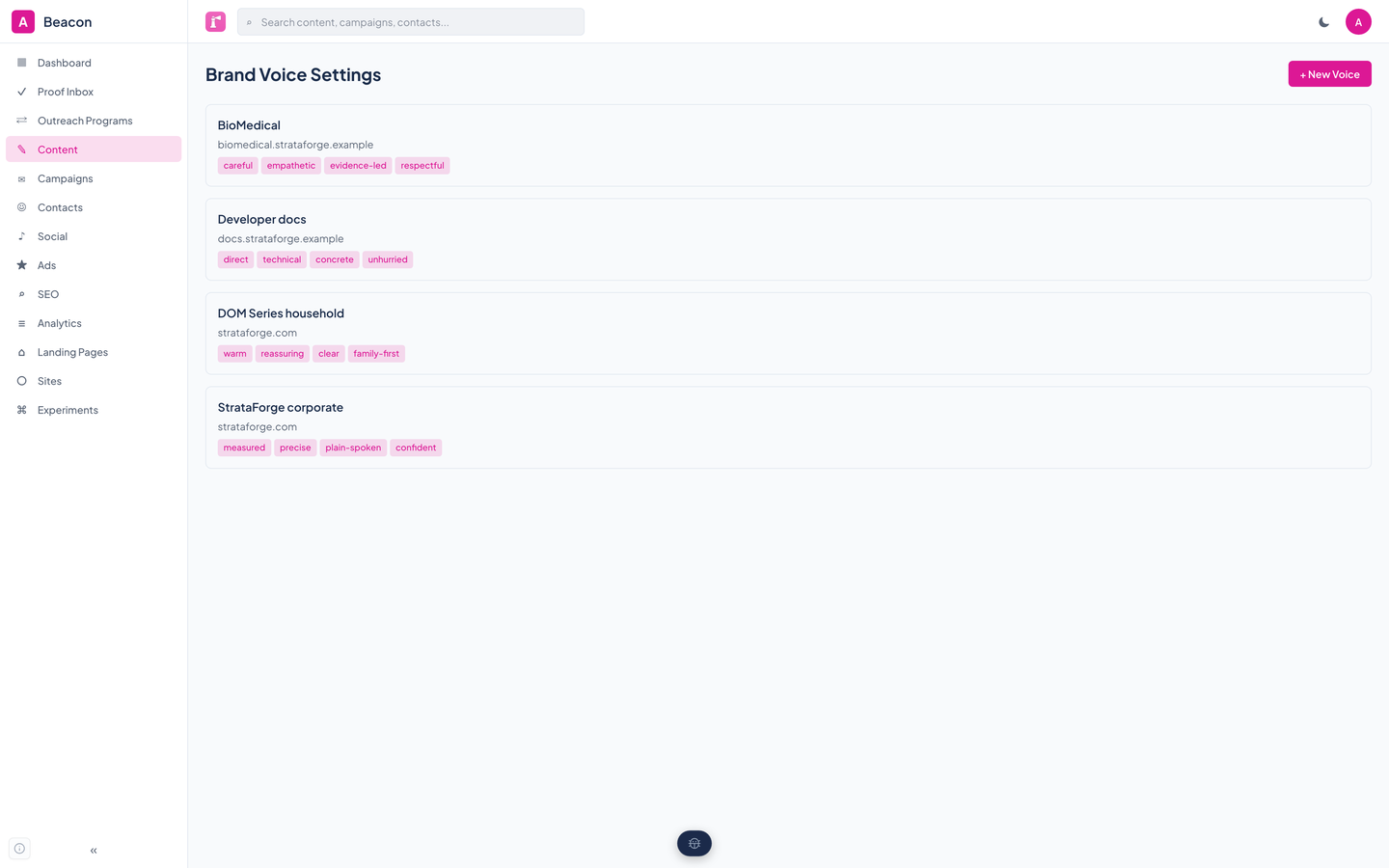Viewport: 1389px width, 868px height.
Task: Click the pink app icon beside search
Action: click(x=215, y=21)
